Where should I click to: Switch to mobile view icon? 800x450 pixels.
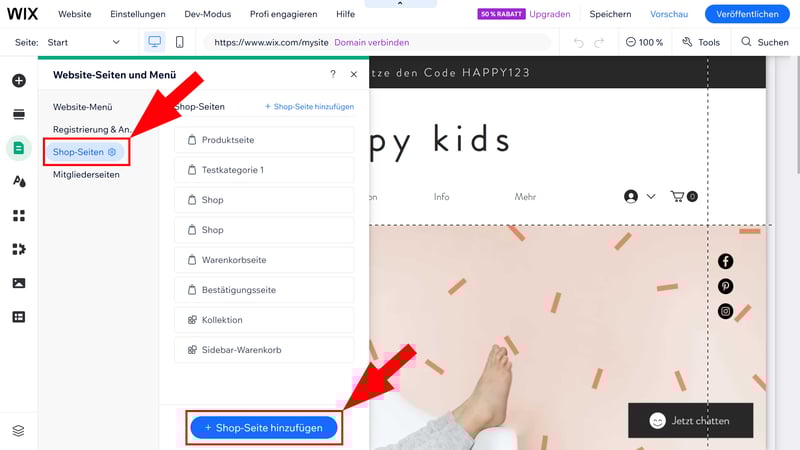point(180,42)
